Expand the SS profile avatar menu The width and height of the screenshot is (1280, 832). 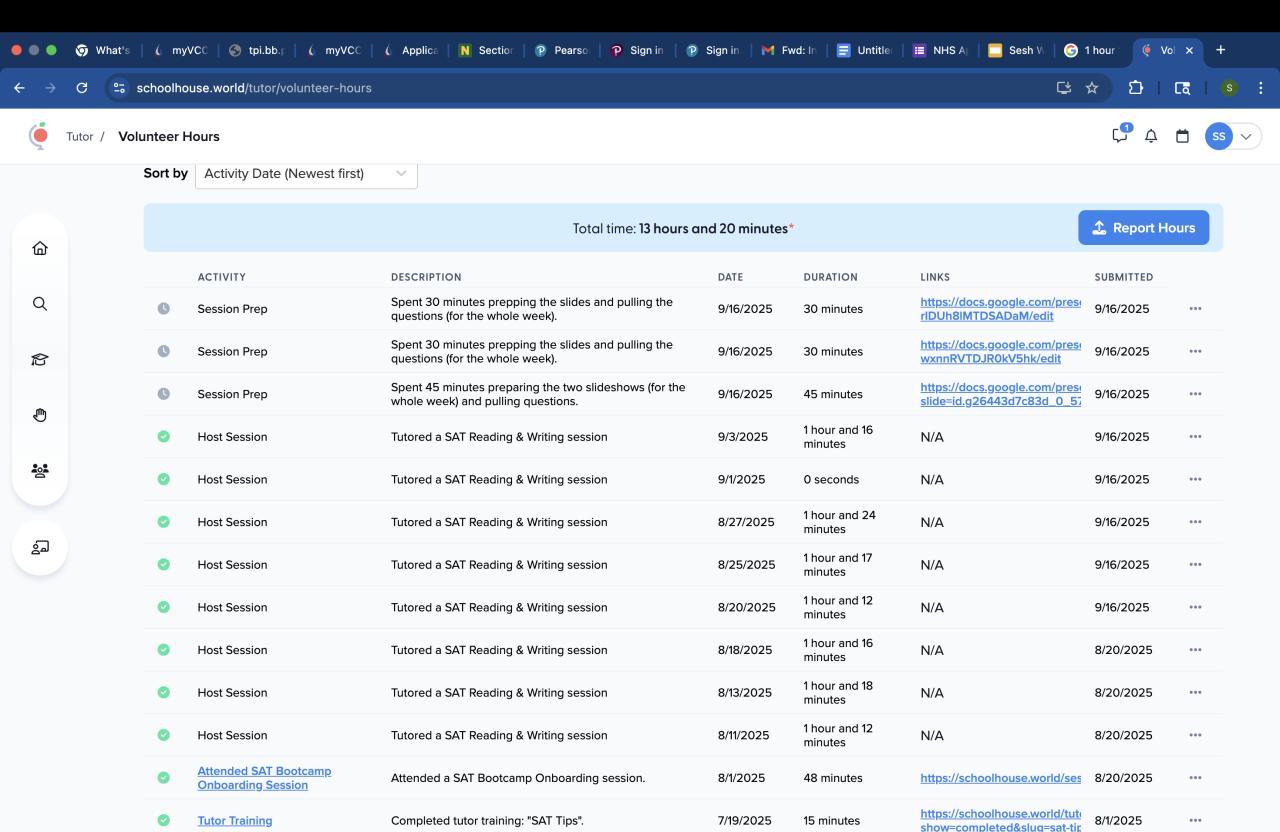coord(1232,136)
